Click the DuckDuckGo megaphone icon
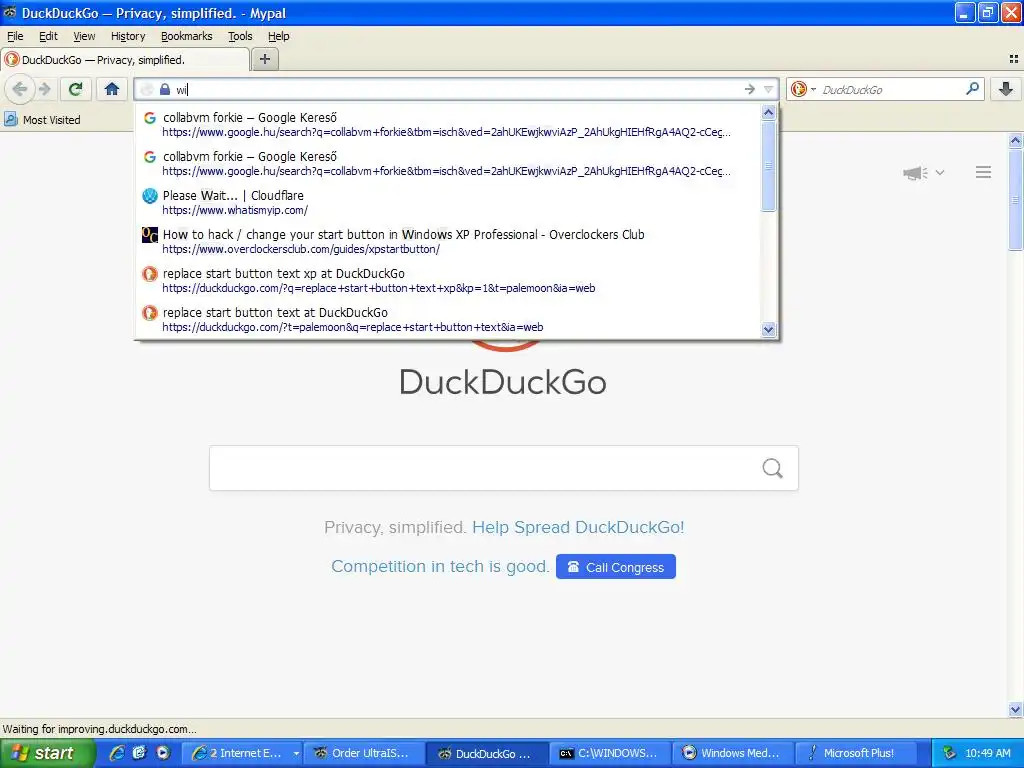The height and width of the screenshot is (768, 1024). 915,172
